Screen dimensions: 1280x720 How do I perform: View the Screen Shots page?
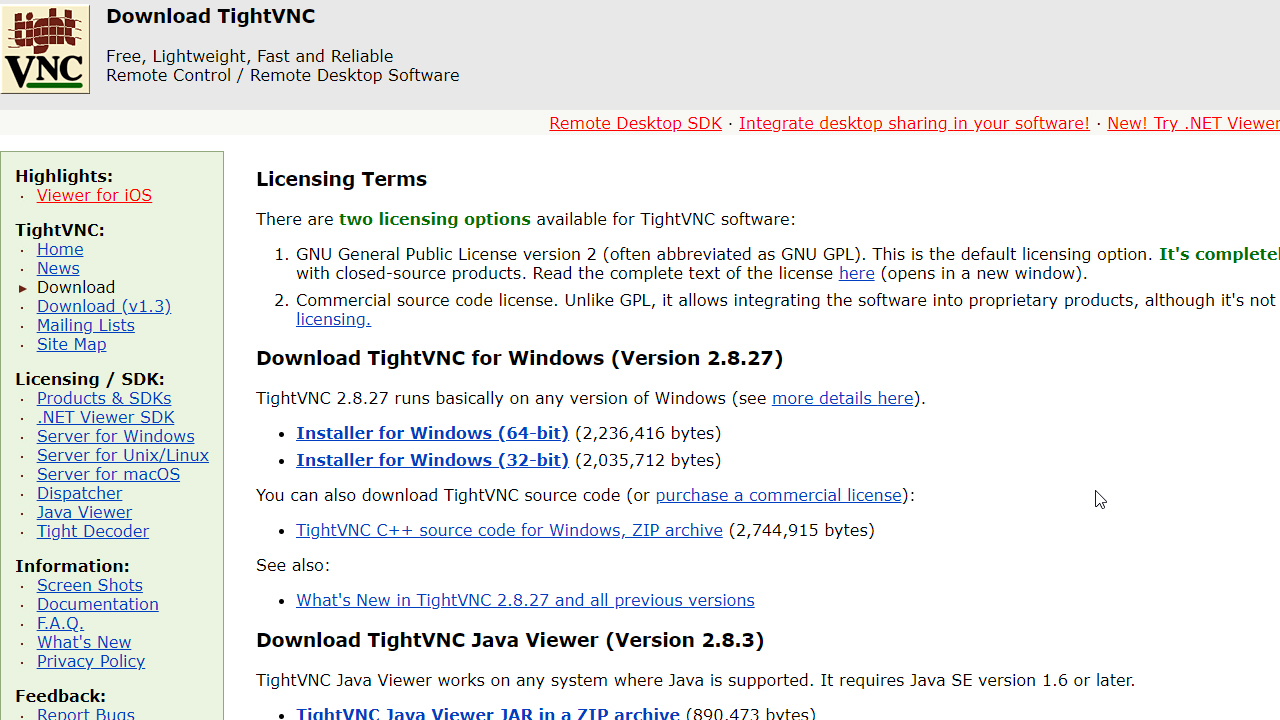89,585
